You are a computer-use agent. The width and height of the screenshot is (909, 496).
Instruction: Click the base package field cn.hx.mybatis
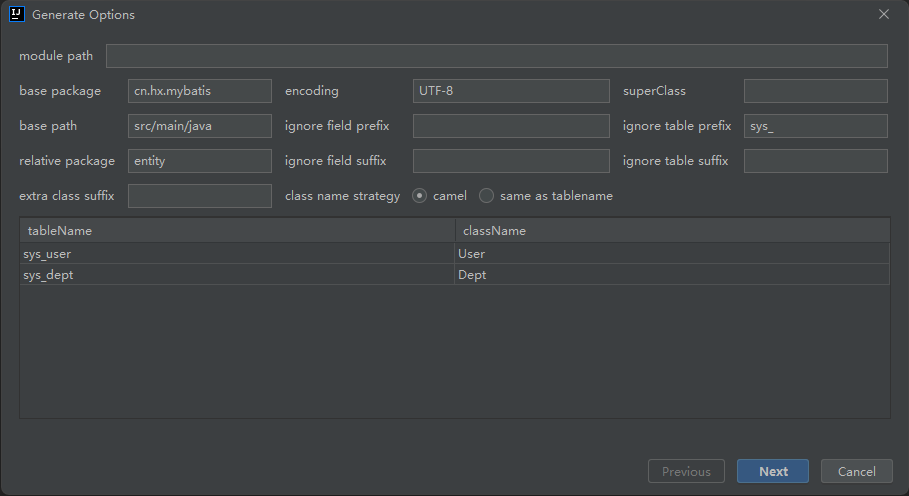click(200, 91)
